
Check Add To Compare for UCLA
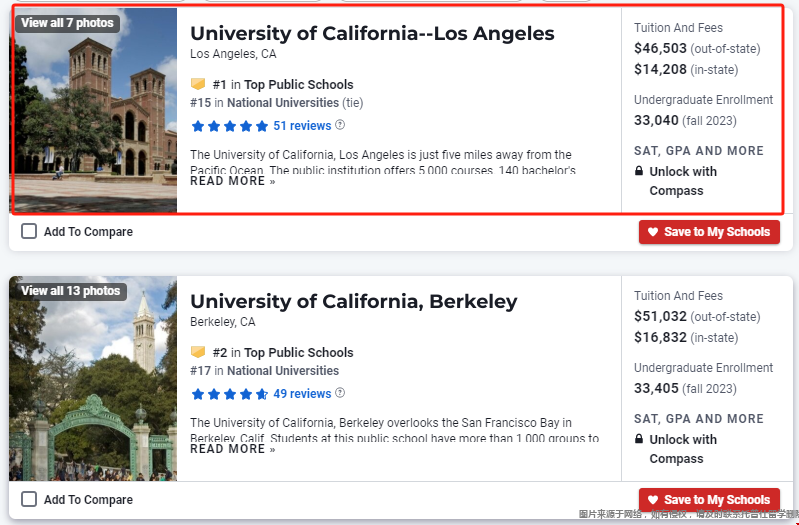click(x=29, y=231)
